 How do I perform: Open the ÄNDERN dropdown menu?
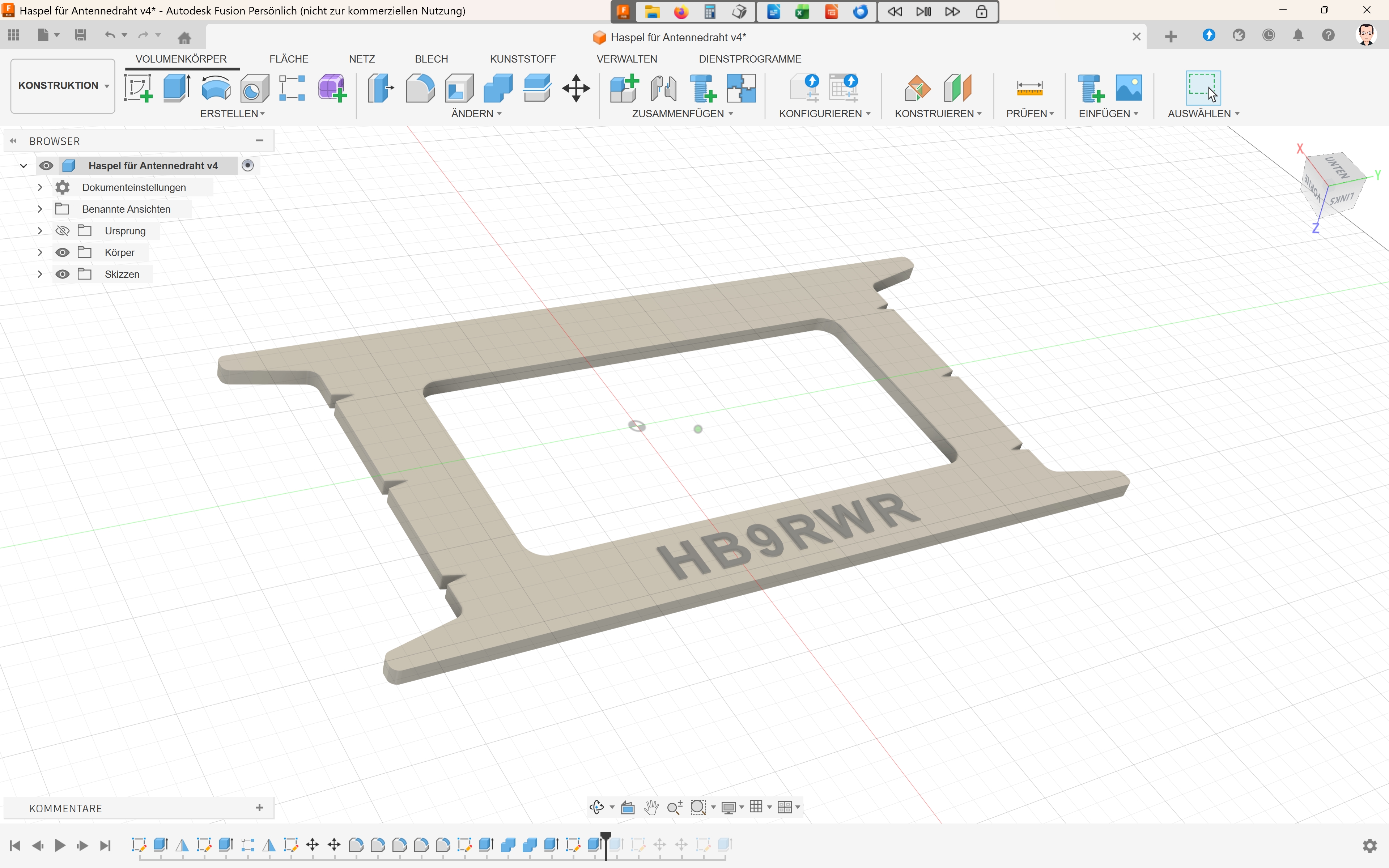[476, 114]
